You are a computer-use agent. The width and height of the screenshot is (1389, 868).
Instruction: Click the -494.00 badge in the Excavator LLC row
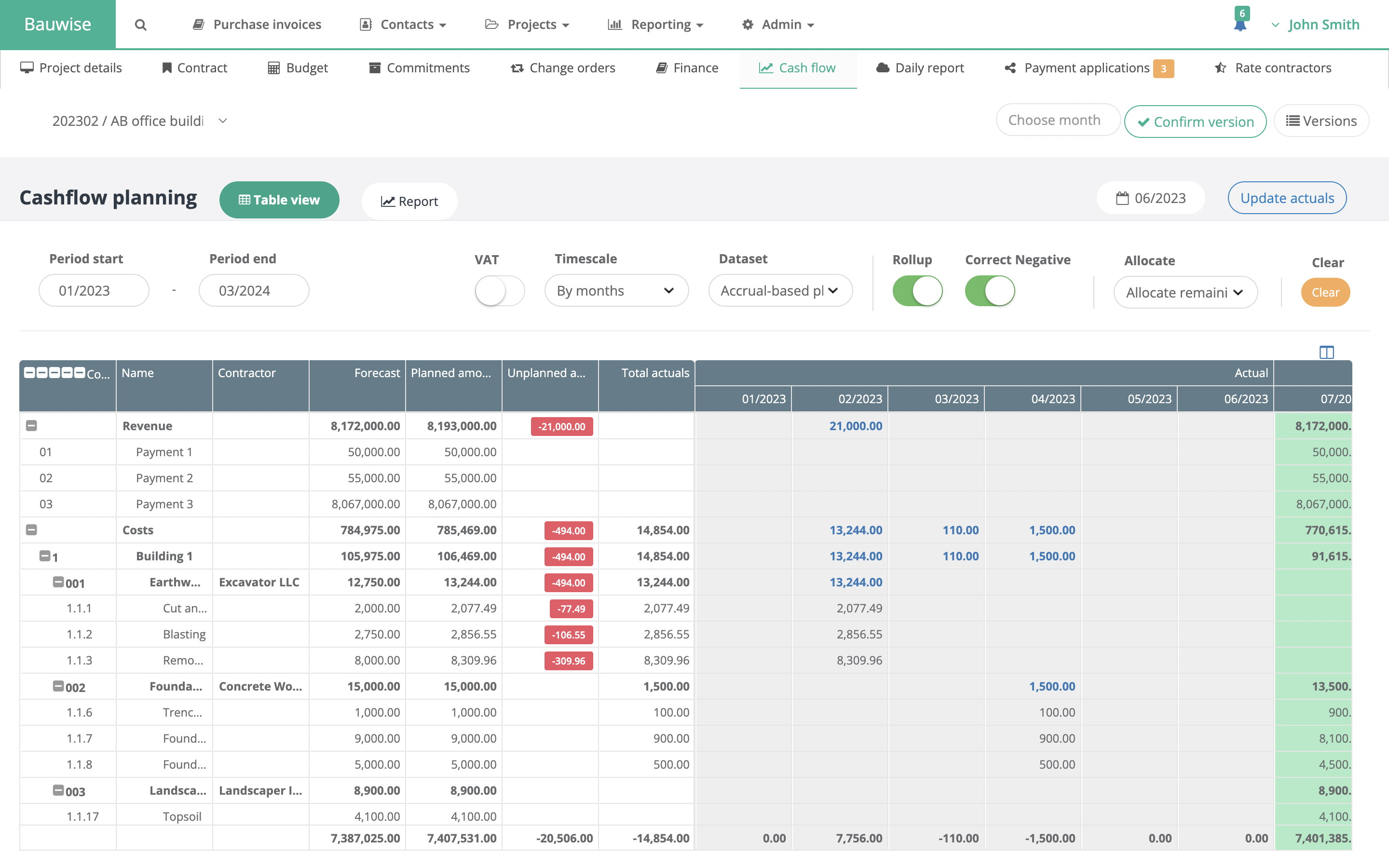(568, 583)
